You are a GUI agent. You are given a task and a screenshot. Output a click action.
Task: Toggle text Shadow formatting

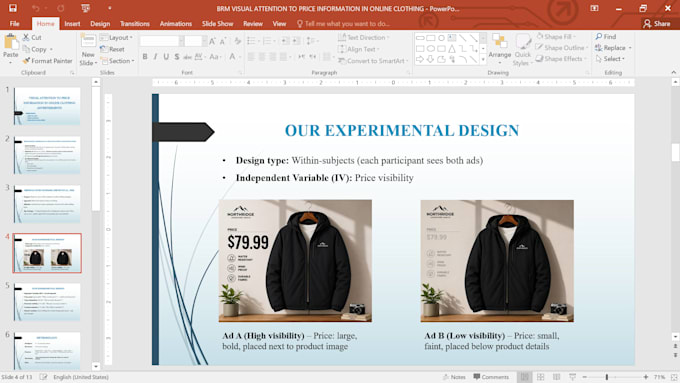[177, 56]
